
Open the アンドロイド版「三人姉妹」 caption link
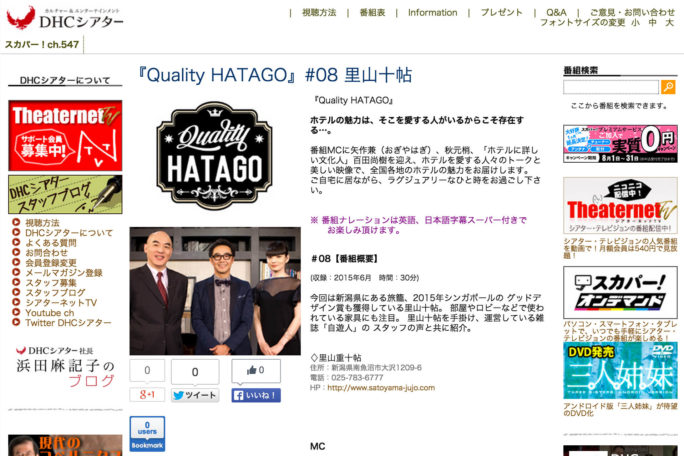[620, 409]
